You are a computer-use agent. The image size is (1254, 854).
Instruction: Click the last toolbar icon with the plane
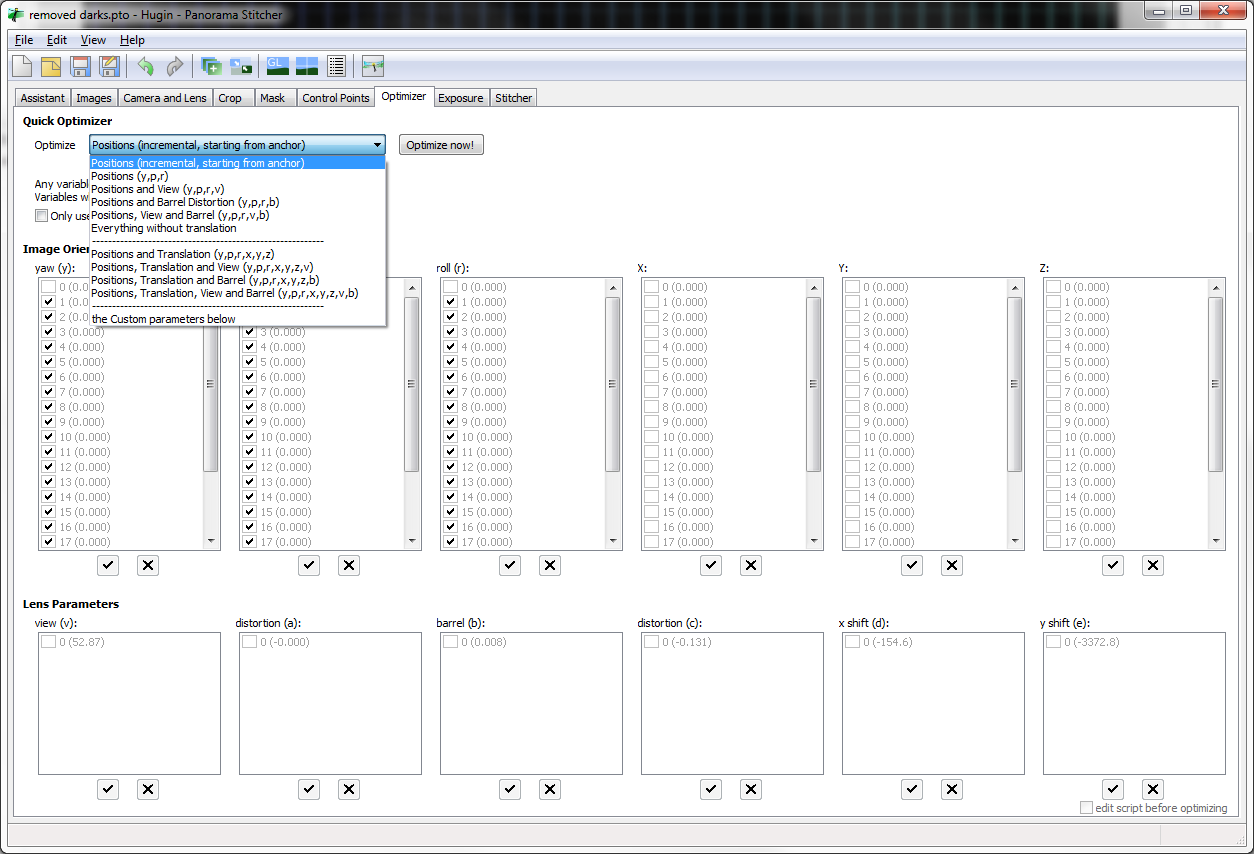pos(373,67)
